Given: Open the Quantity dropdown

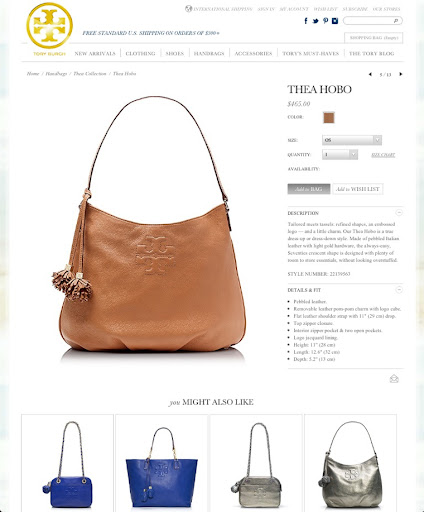Looking at the screenshot, I should [340, 154].
